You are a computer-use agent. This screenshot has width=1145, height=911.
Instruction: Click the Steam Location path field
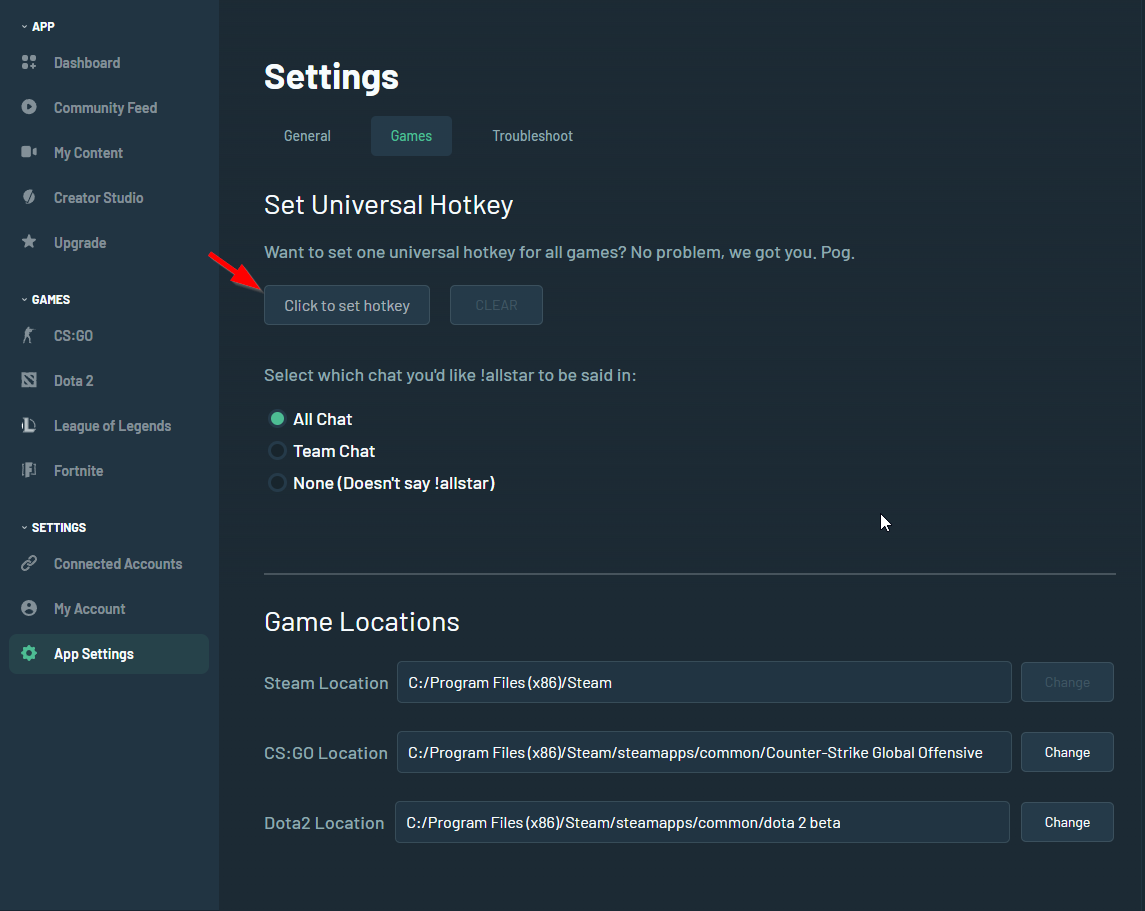[x=704, y=681]
